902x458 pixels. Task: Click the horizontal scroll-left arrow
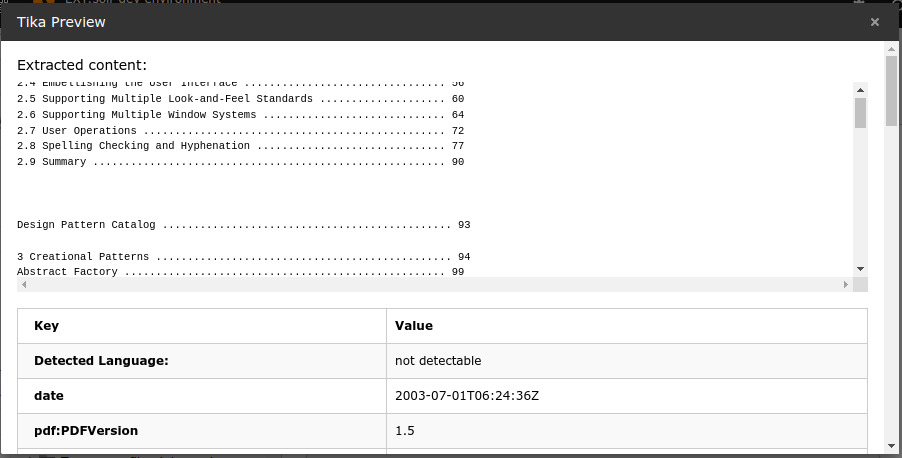23,285
